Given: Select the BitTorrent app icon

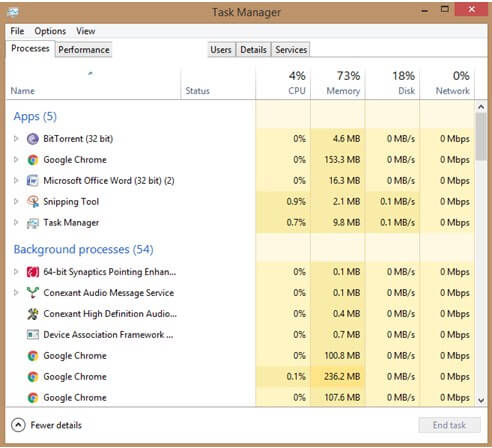Looking at the screenshot, I should click(x=33, y=139).
